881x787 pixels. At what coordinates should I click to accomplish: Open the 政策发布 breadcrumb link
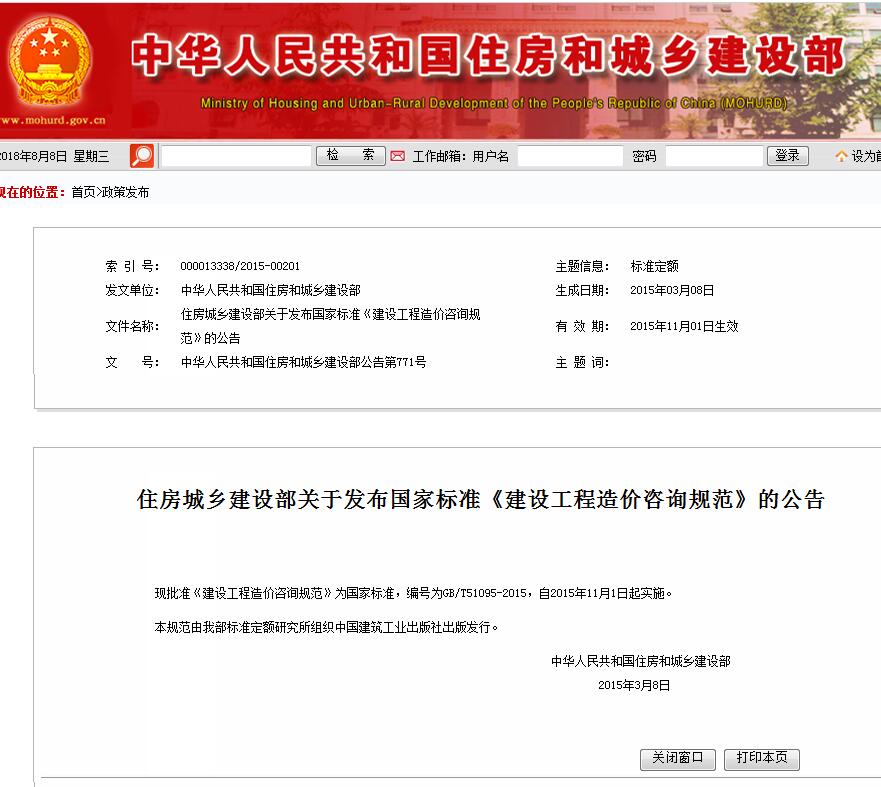coord(125,192)
